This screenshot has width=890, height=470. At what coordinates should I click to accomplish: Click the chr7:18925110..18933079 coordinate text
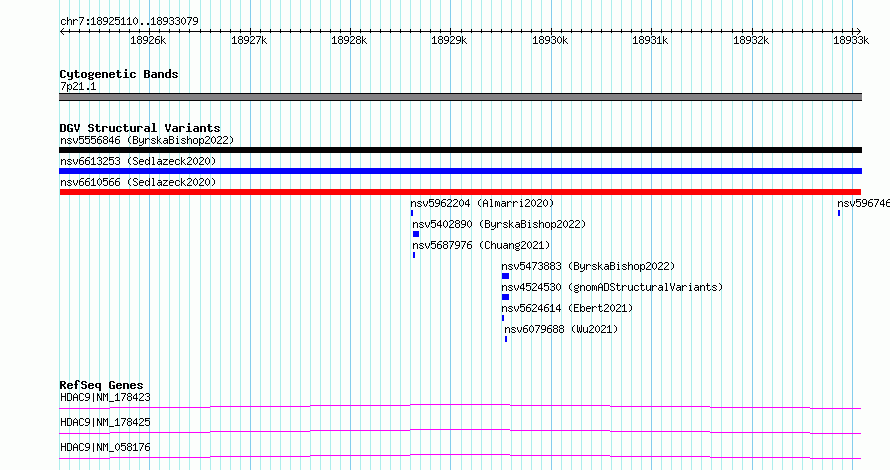pos(129,21)
